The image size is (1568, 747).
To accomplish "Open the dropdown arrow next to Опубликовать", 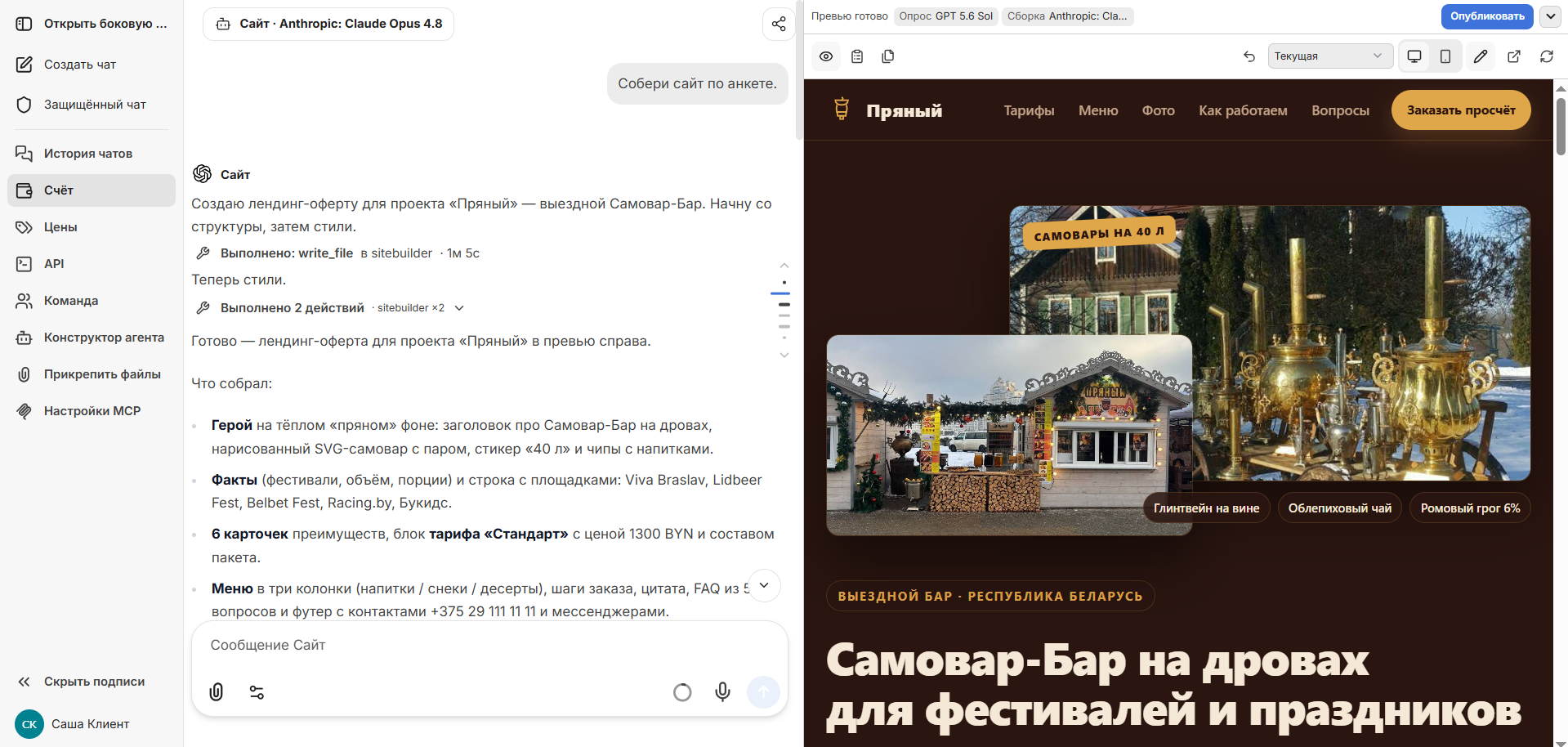I will tap(1549, 16).
